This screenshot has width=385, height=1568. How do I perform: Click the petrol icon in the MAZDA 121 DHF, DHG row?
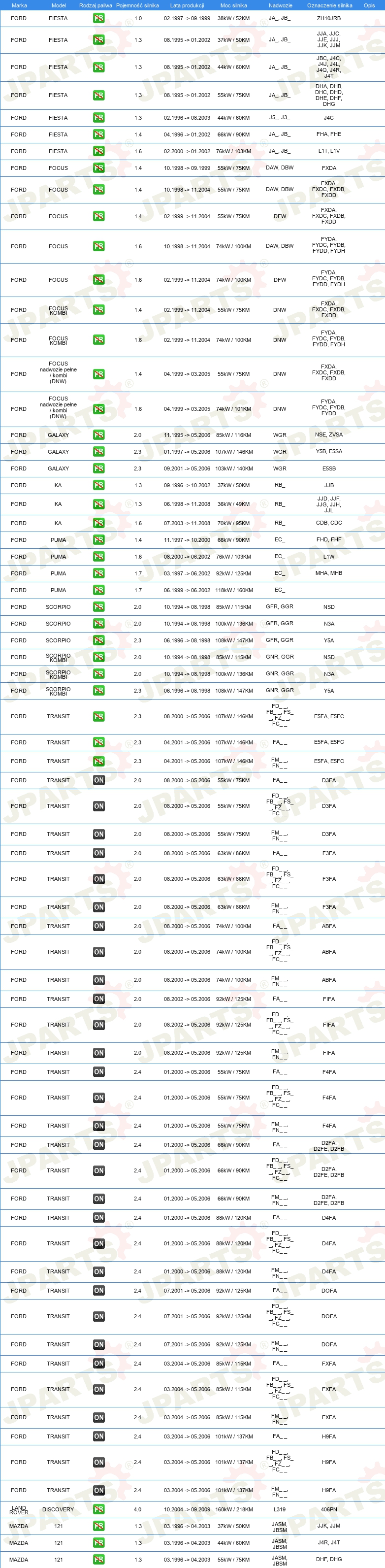pyautogui.click(x=98, y=1560)
